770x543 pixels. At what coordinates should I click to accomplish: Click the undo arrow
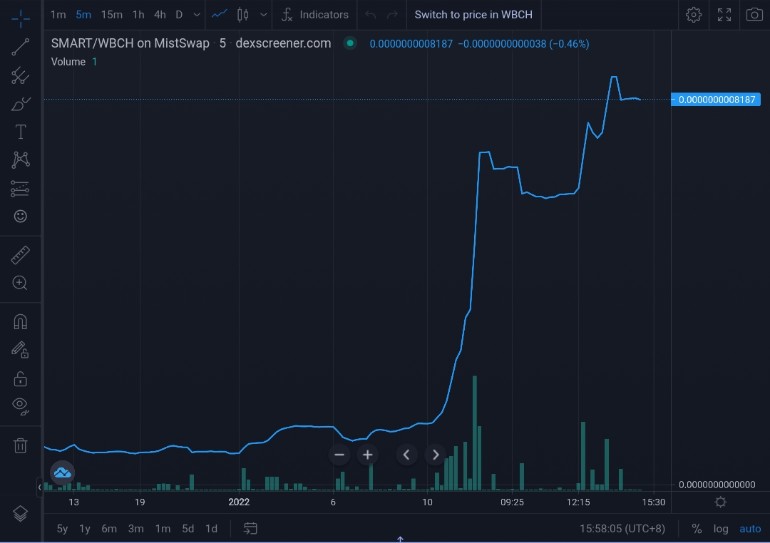pos(370,15)
